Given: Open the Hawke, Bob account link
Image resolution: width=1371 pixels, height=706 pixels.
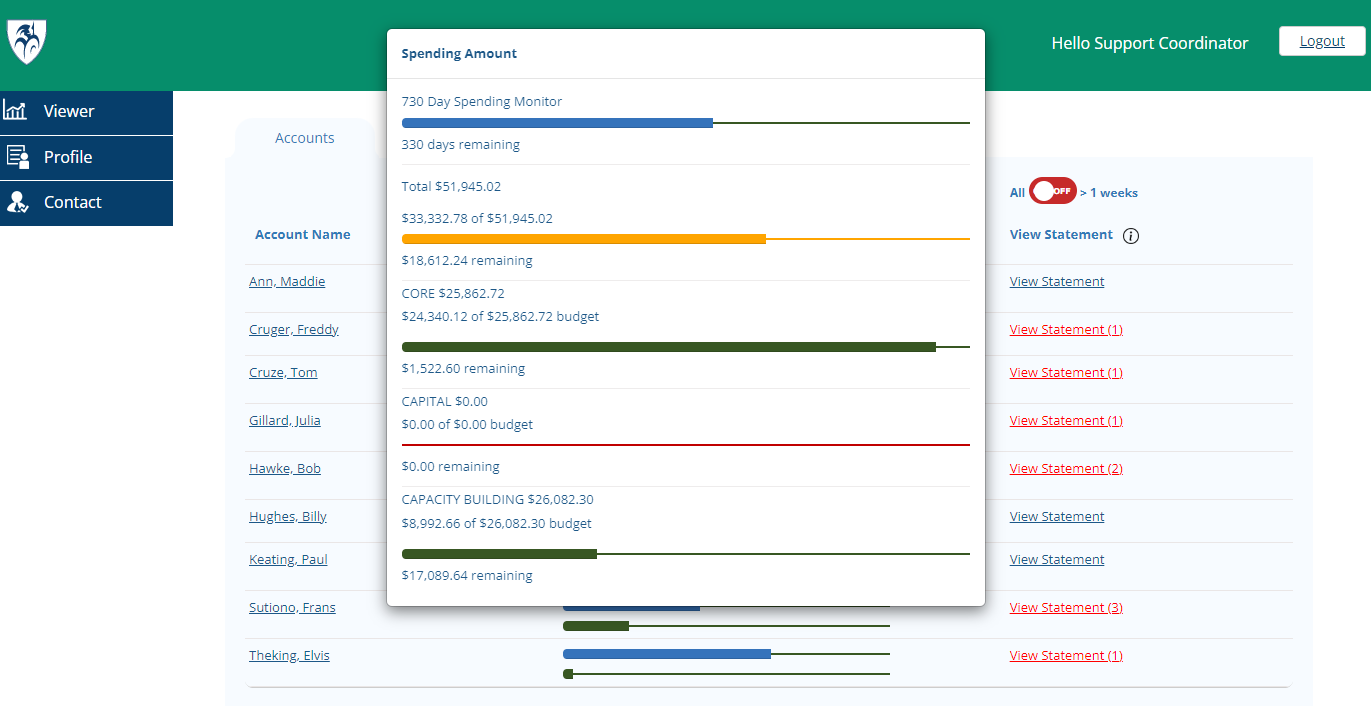Looking at the screenshot, I should (x=285, y=469).
